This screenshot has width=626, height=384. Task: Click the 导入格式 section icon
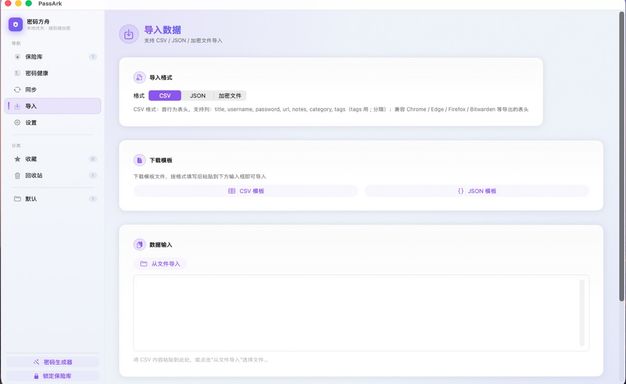pyautogui.click(x=139, y=77)
